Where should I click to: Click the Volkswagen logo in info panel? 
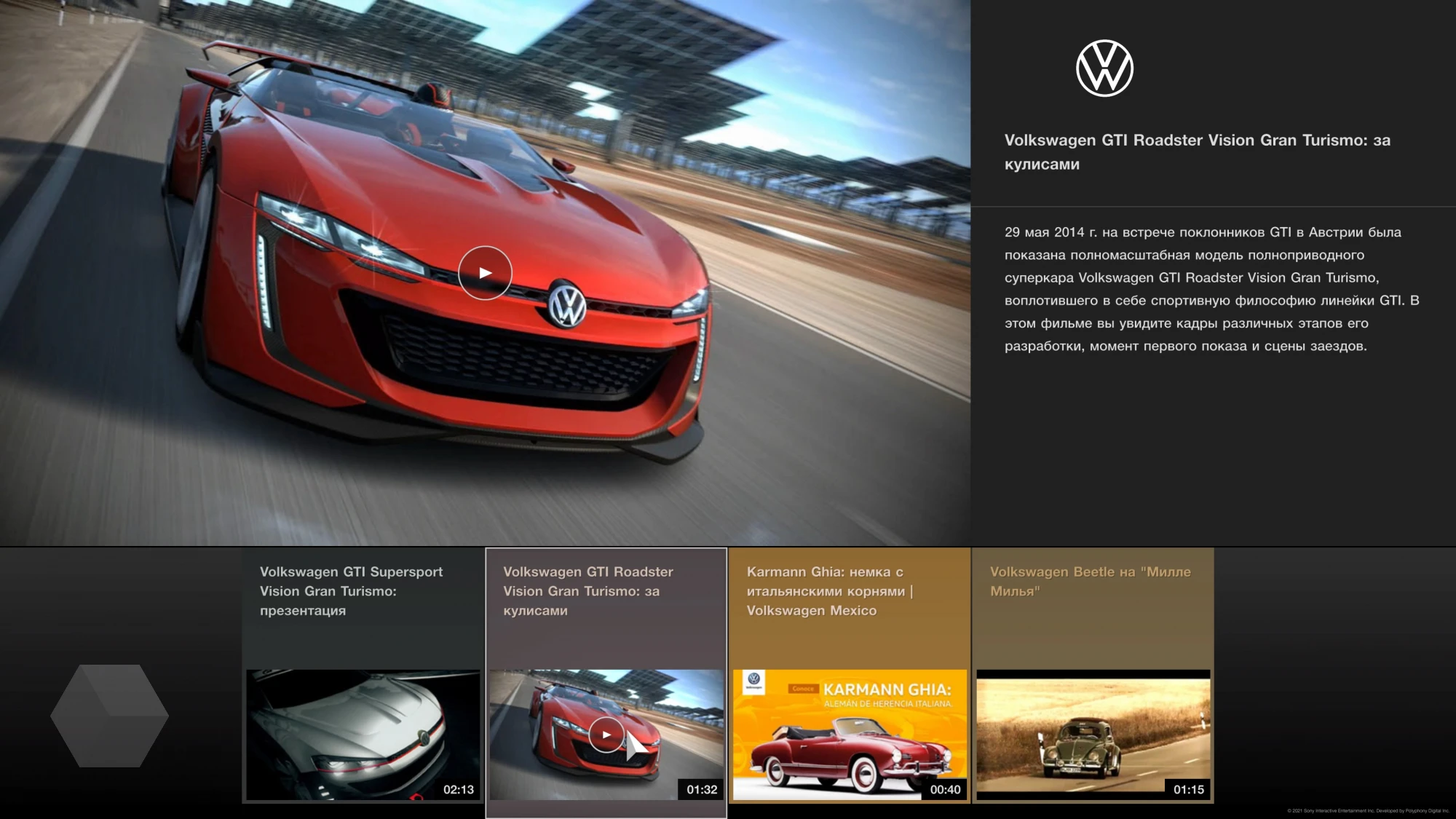(1104, 68)
